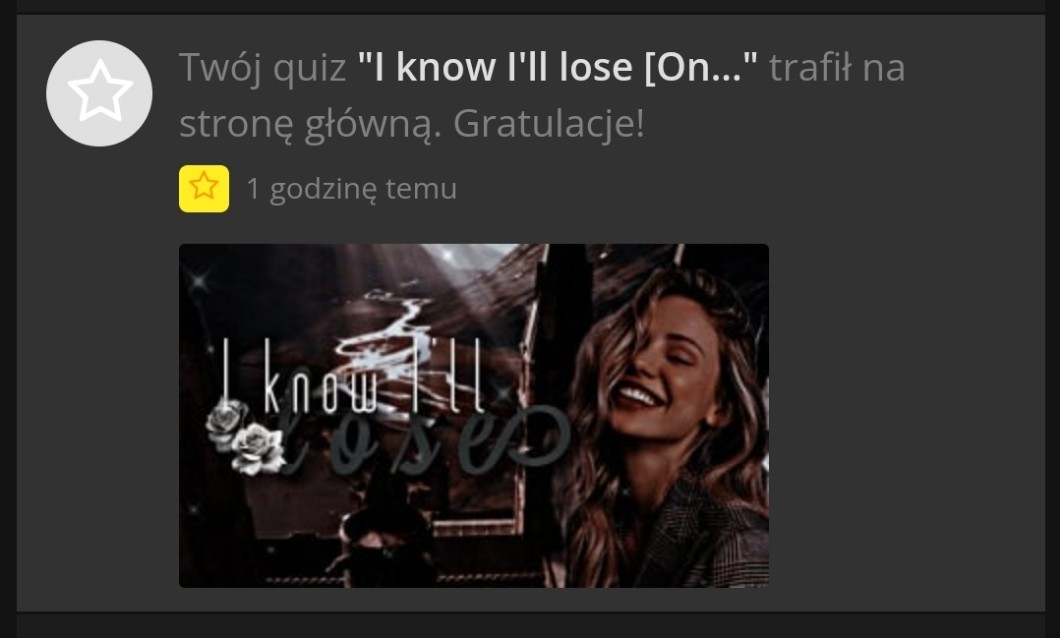The height and width of the screenshot is (638, 1060).
Task: Click the "stronę główną" text
Action: 310,125
